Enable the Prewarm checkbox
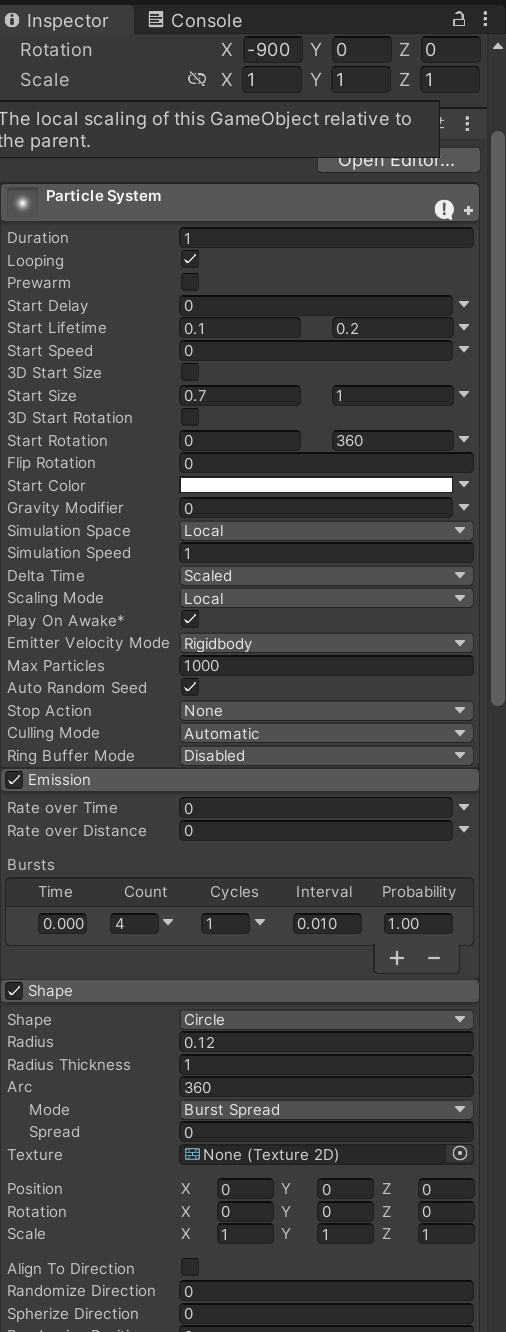The image size is (506, 1332). (x=190, y=283)
